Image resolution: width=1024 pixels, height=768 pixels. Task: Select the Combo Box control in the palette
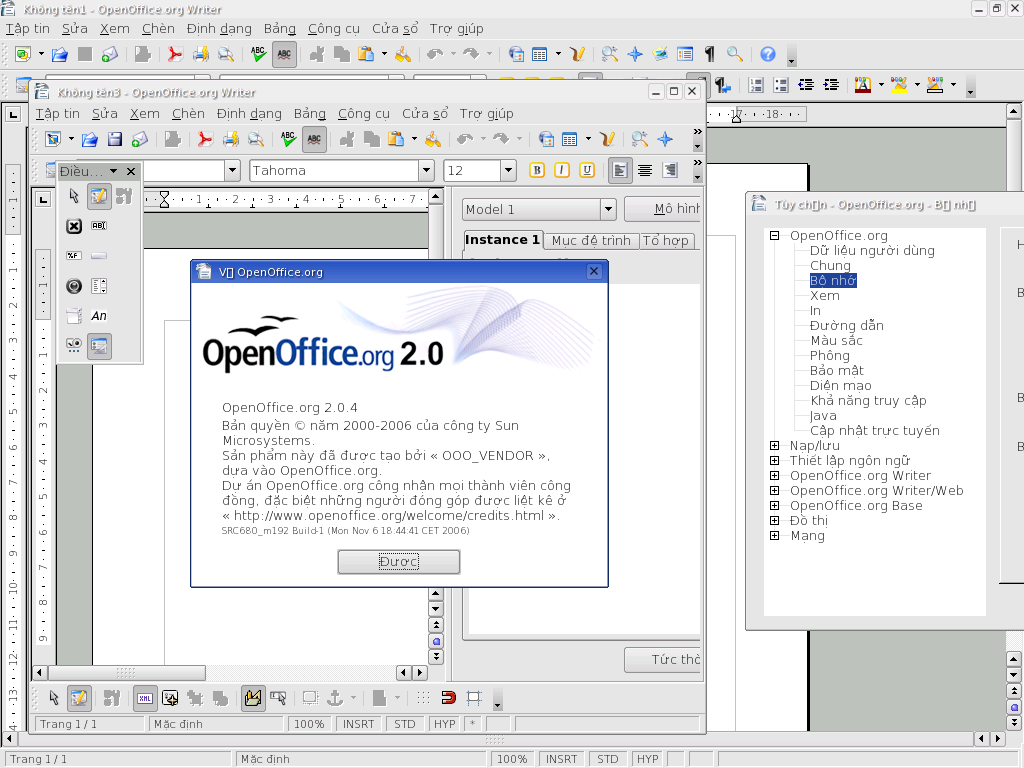[74, 316]
